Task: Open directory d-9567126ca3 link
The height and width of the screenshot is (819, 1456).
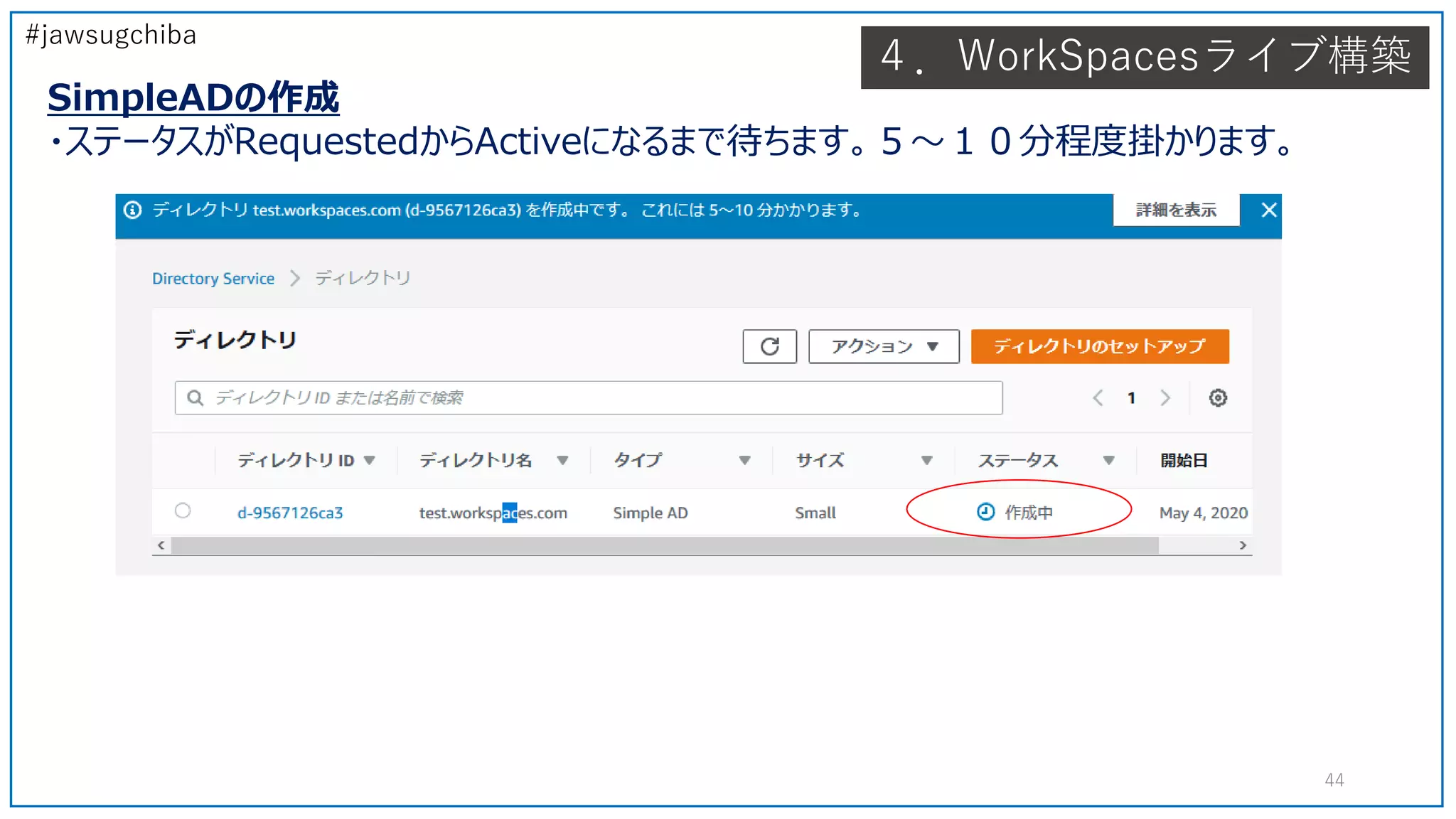Action: [290, 513]
